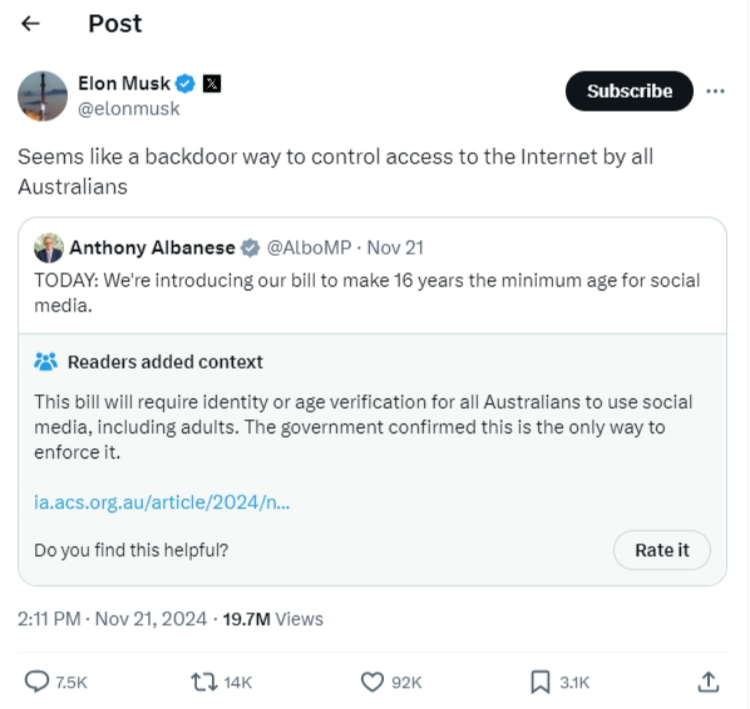Like the post with heart icon
Screen dimensions: 750x709
tap(372, 682)
